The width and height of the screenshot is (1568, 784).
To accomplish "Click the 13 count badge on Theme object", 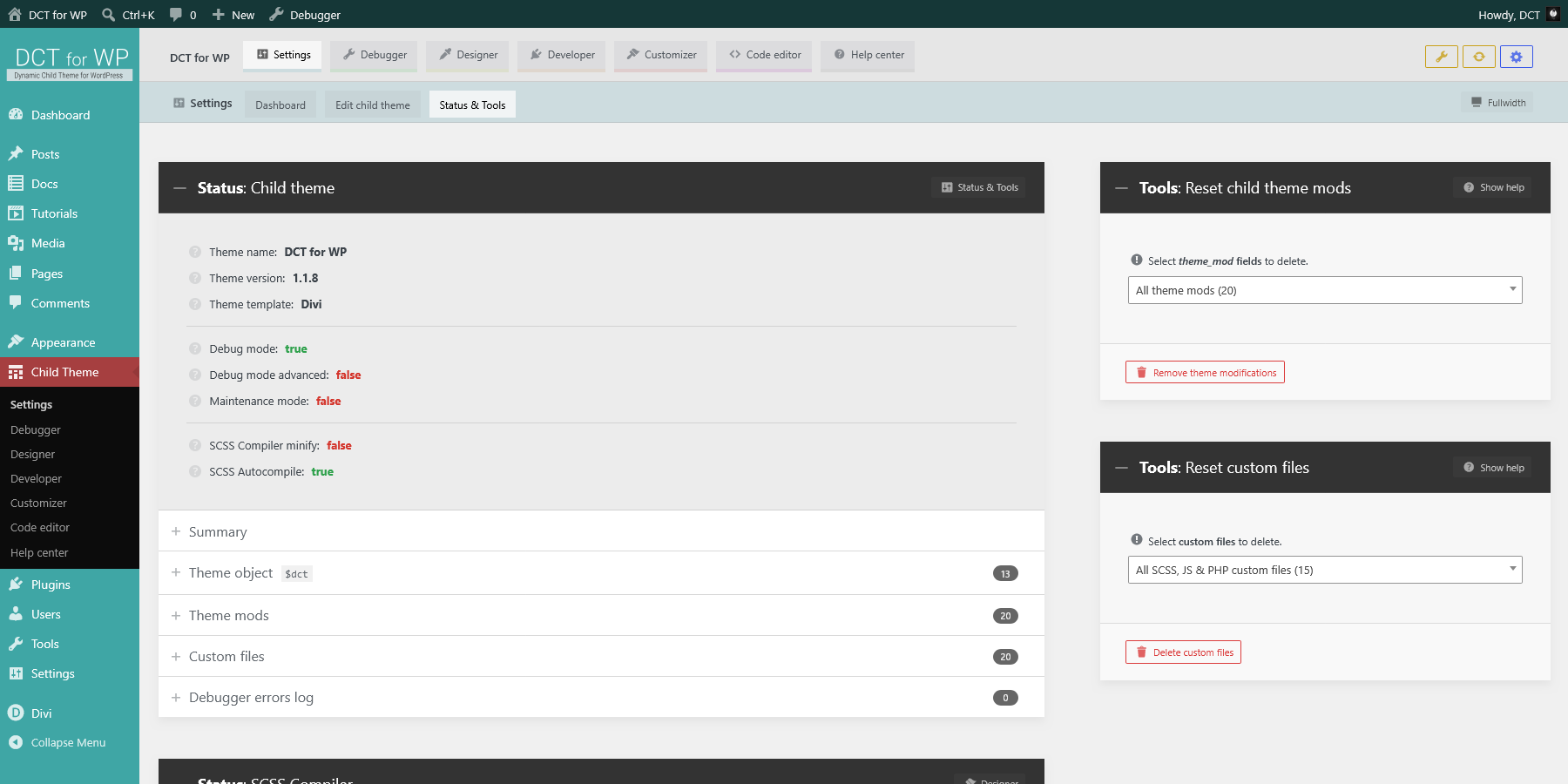I will (x=1005, y=573).
